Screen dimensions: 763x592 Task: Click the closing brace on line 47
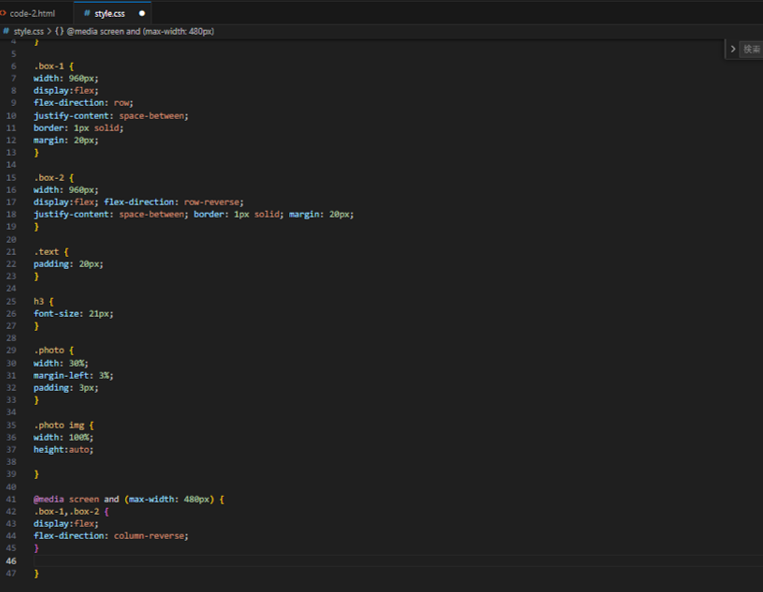[36, 574]
